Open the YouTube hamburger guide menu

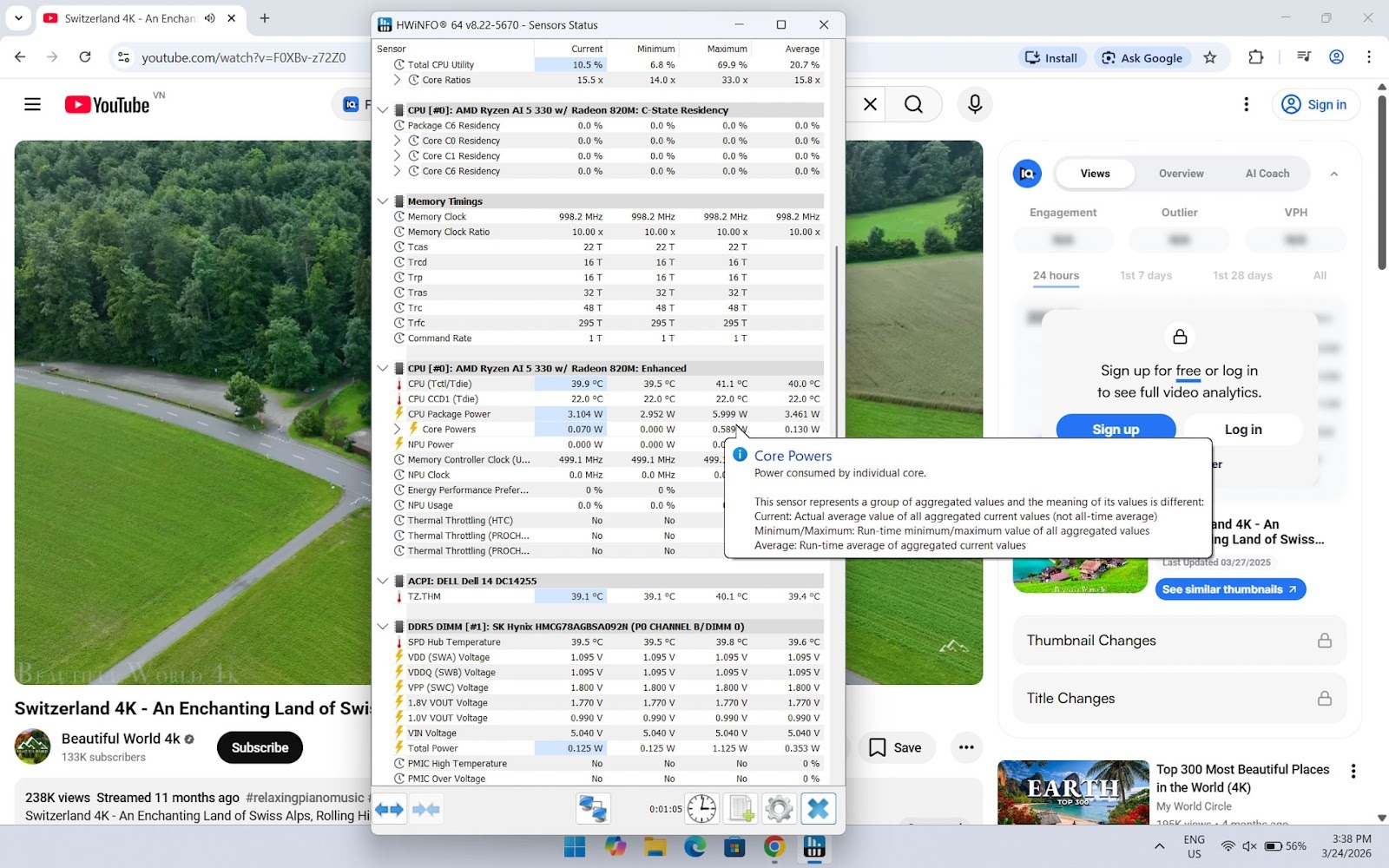[x=32, y=105]
